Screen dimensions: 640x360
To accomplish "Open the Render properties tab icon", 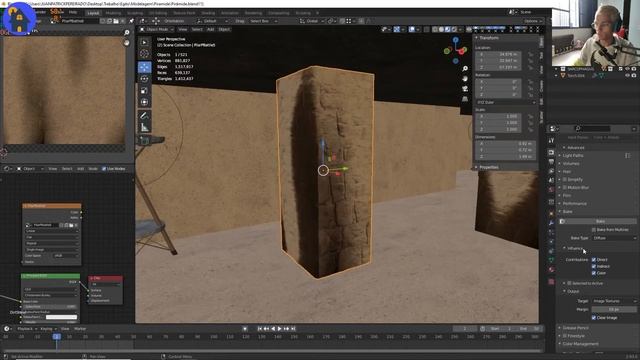I will point(551,152).
